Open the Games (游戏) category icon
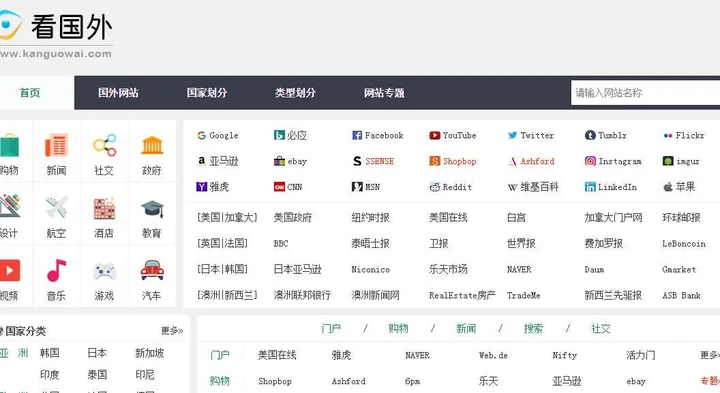Screen dimensions: 720x393 [x=104, y=271]
